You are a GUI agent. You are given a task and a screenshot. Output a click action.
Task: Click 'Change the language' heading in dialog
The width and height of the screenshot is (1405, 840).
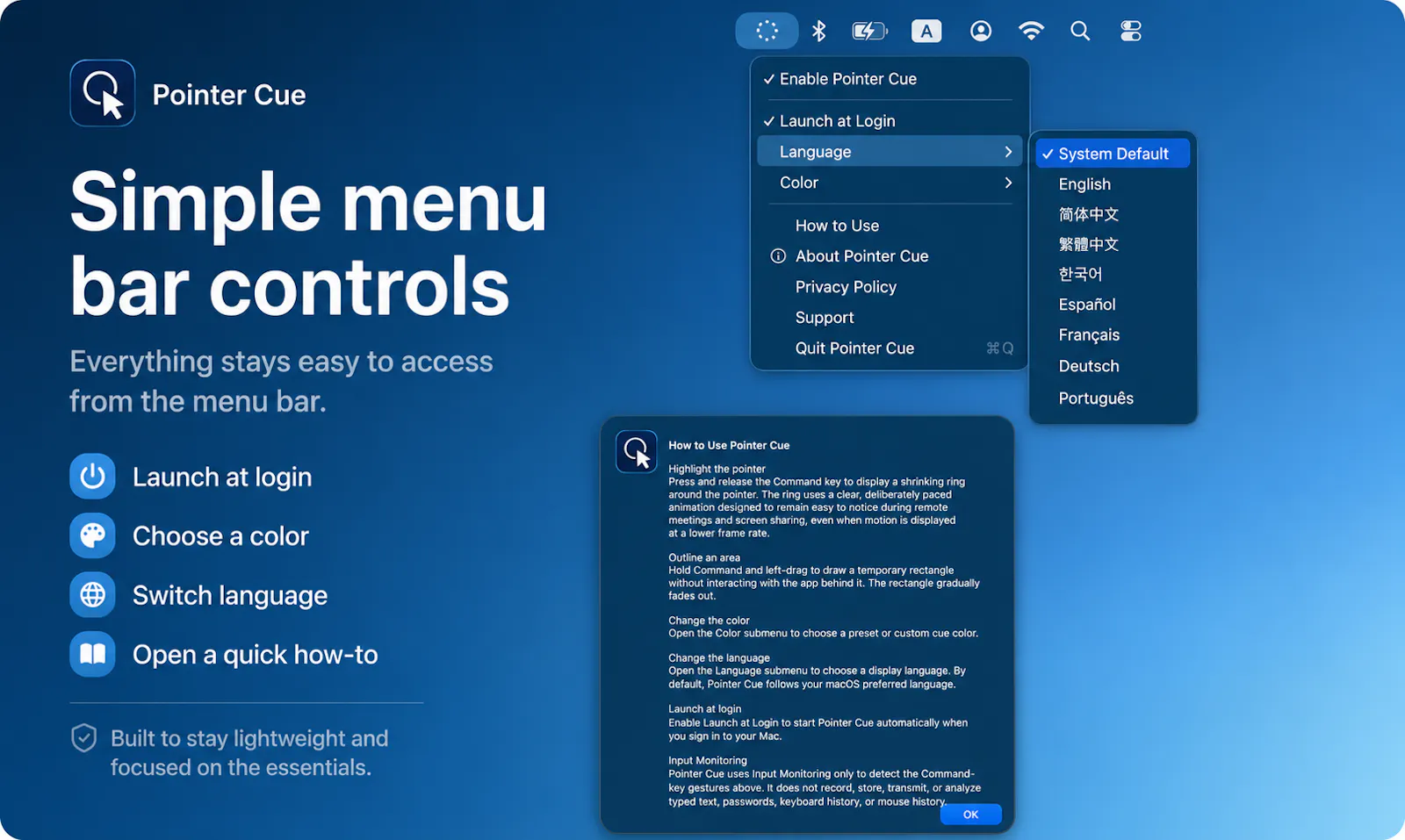719,657
